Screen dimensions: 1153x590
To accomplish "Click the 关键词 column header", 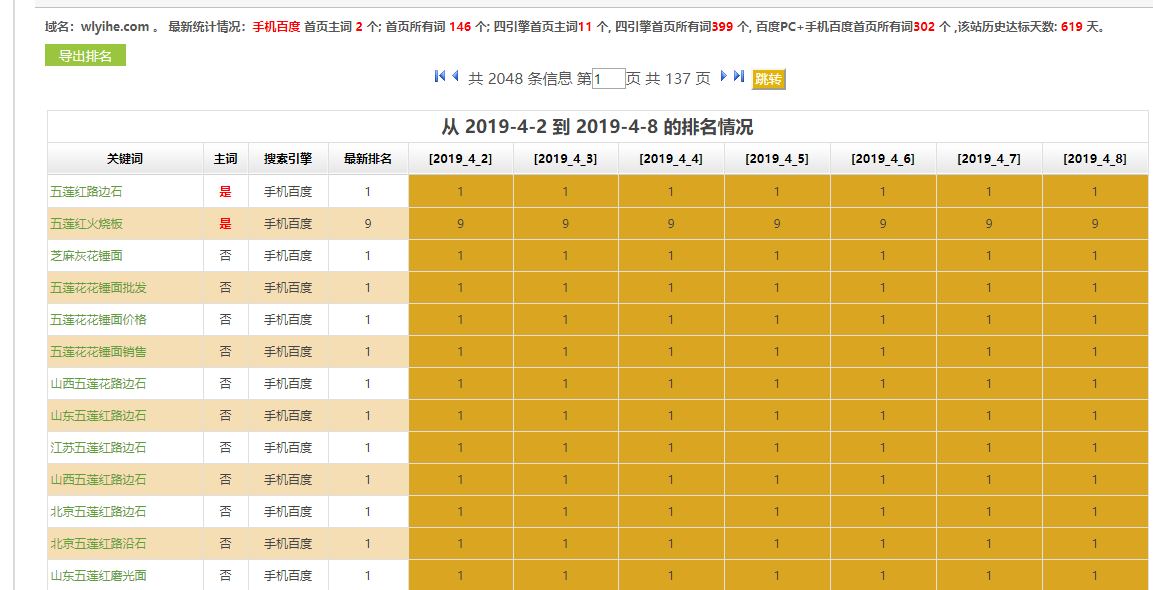I will (125, 157).
